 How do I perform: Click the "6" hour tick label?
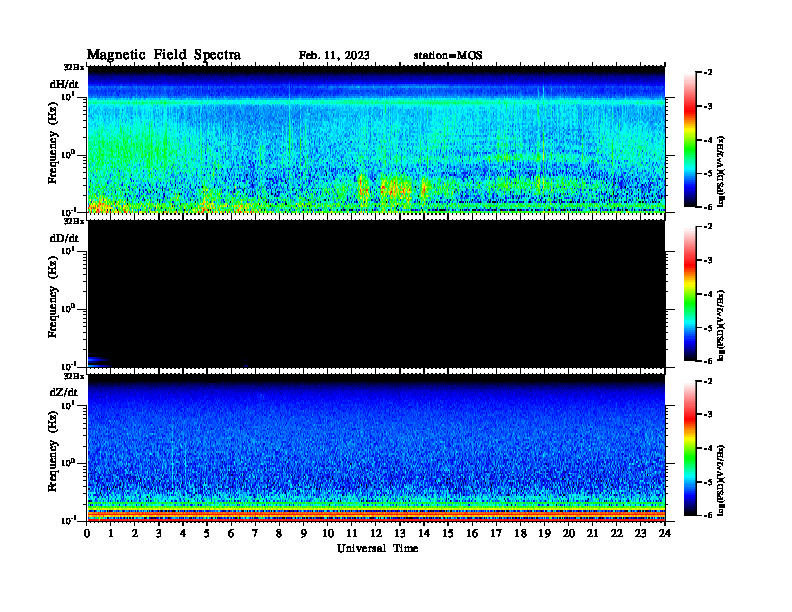[x=231, y=533]
